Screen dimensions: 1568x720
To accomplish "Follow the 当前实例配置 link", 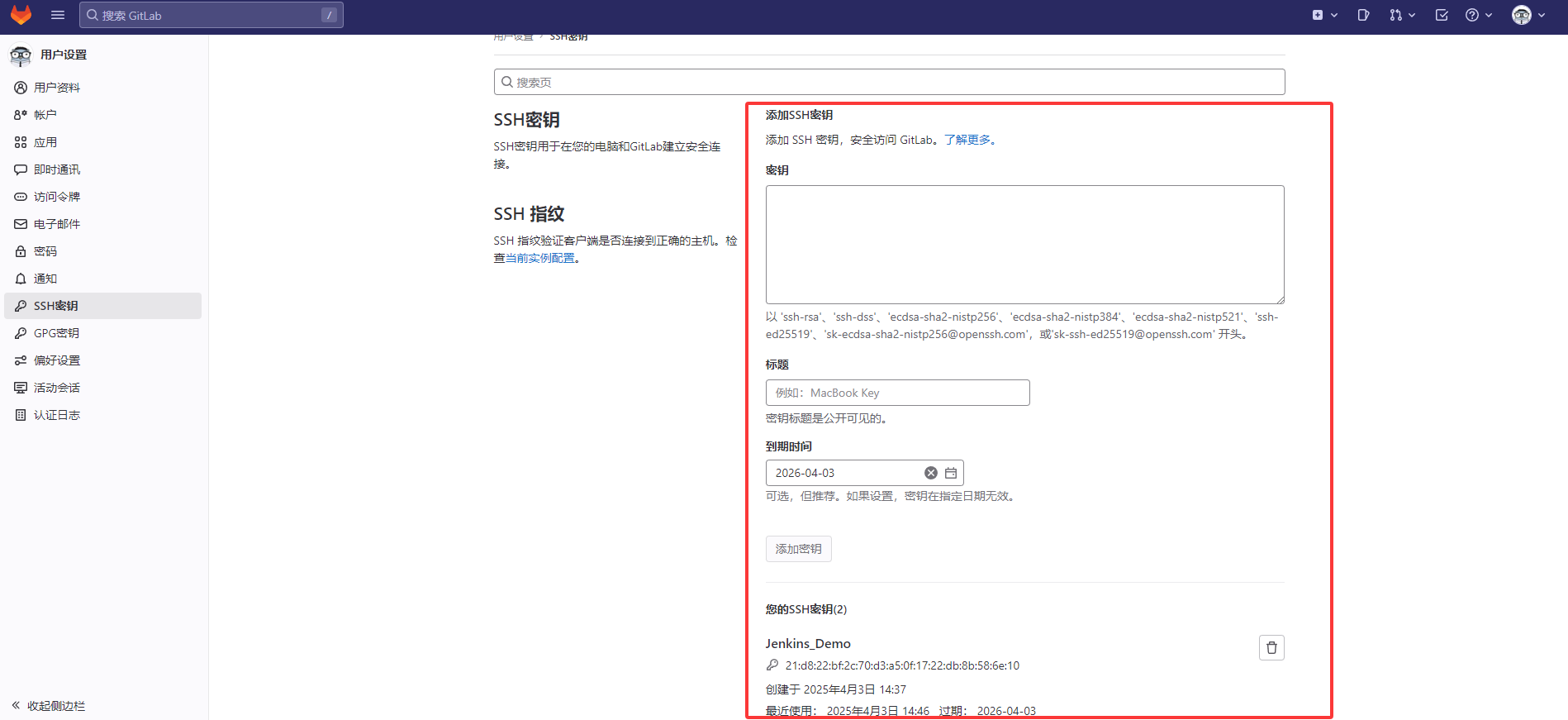I will (540, 258).
